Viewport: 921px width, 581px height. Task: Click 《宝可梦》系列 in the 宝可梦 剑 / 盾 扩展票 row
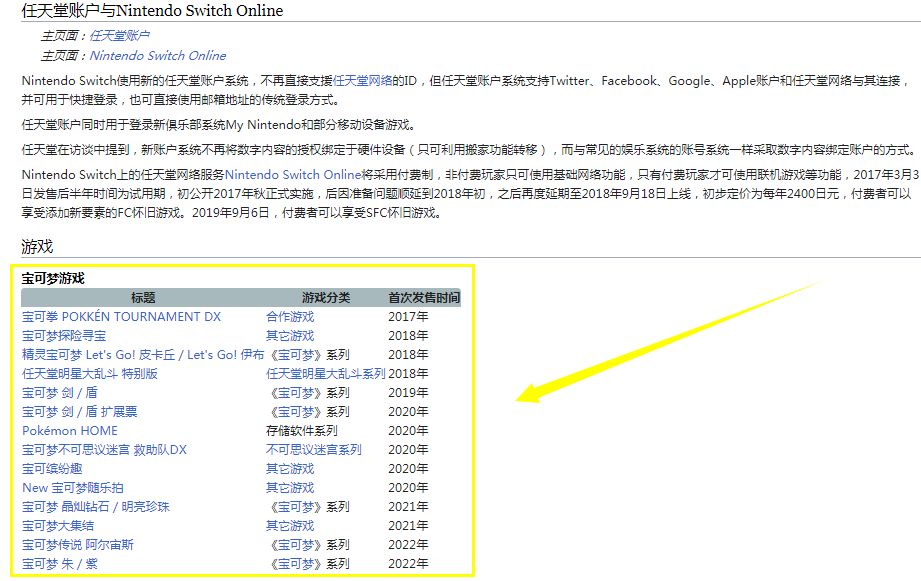tap(310, 412)
